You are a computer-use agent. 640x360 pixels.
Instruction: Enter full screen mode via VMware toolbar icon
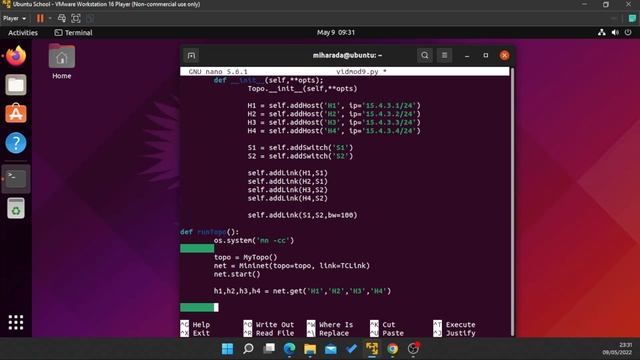76,18
